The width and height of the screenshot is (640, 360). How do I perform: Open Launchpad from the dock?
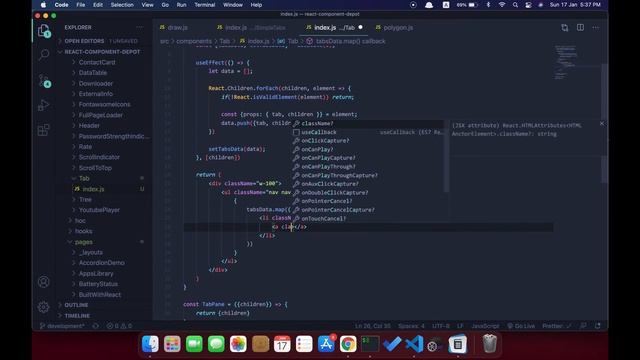(x=172, y=344)
